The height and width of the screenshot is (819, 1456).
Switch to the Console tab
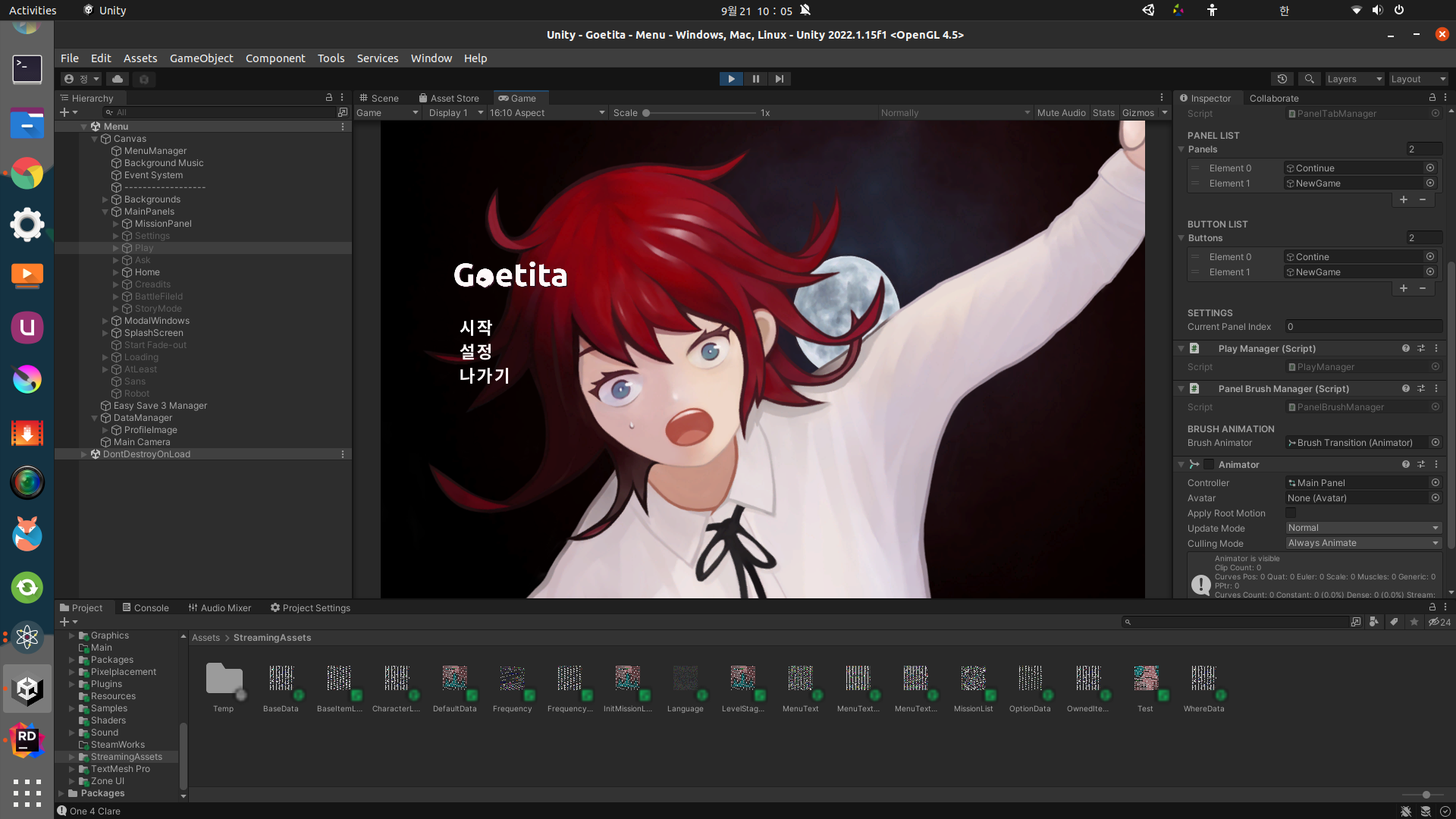(x=146, y=607)
